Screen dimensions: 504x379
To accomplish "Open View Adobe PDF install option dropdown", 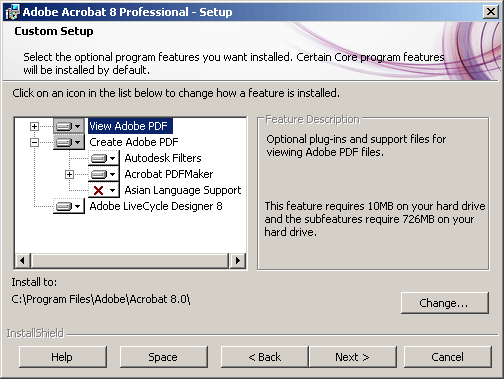I will coord(69,126).
